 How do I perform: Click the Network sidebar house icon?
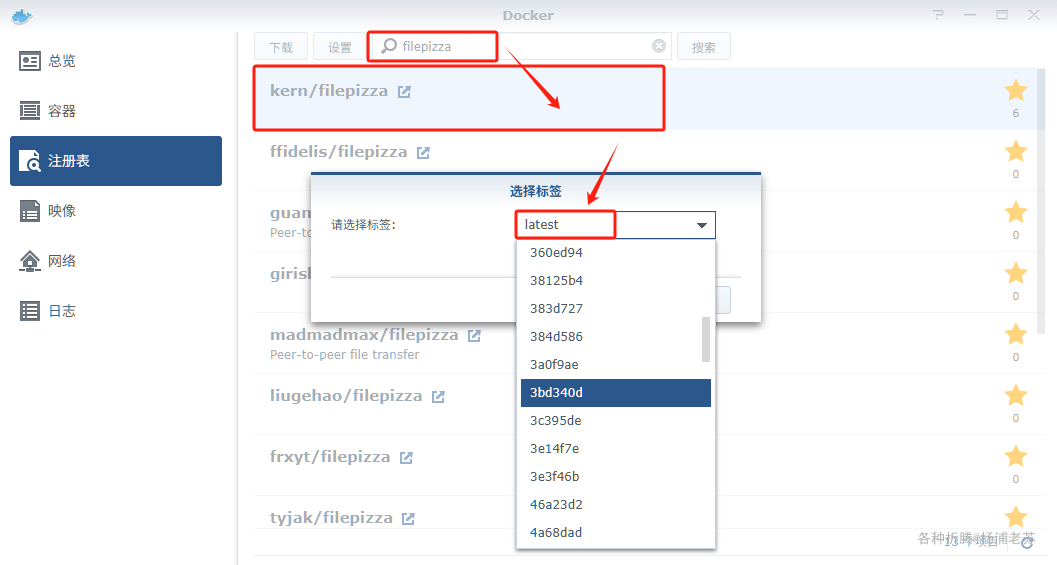point(30,261)
